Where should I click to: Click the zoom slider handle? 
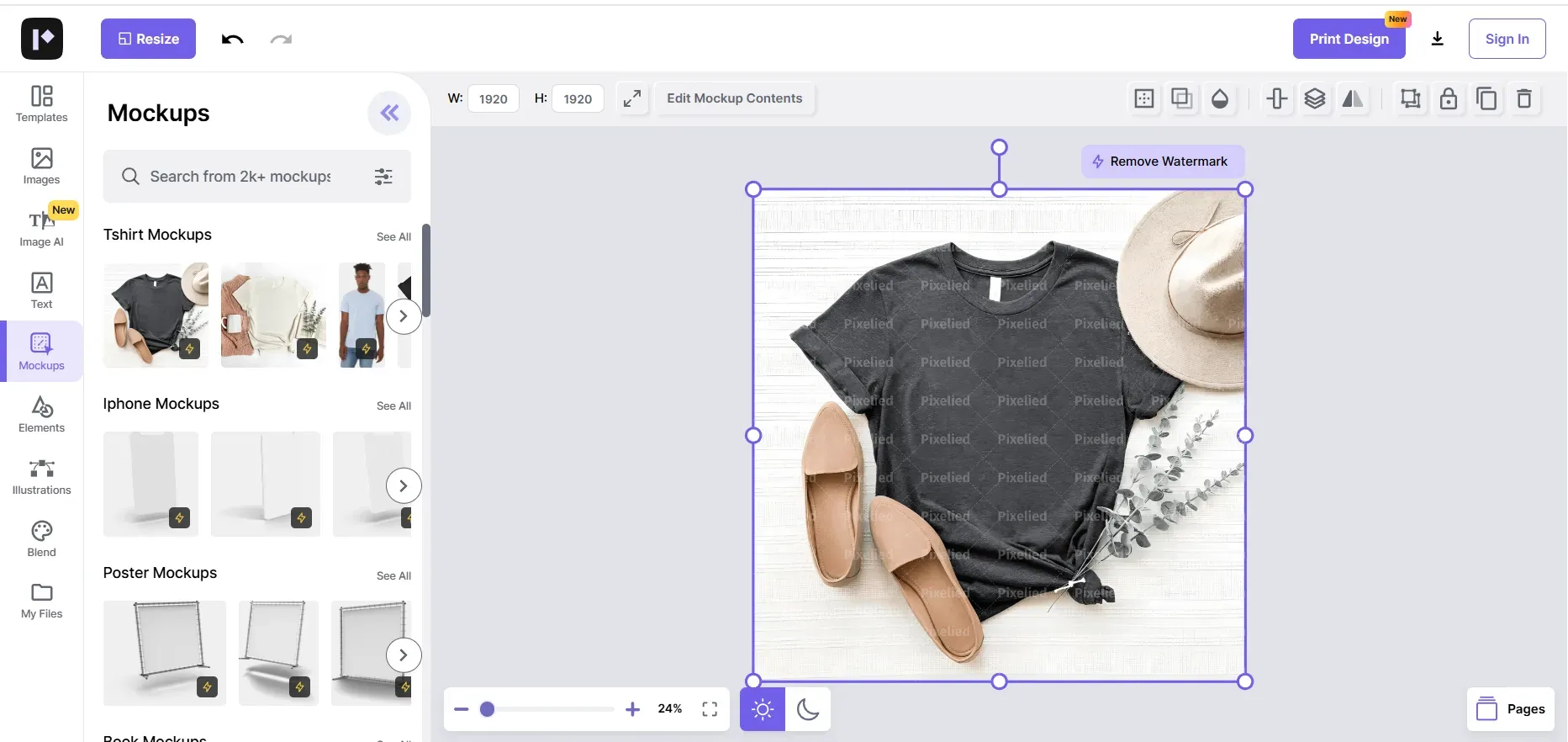click(x=487, y=709)
